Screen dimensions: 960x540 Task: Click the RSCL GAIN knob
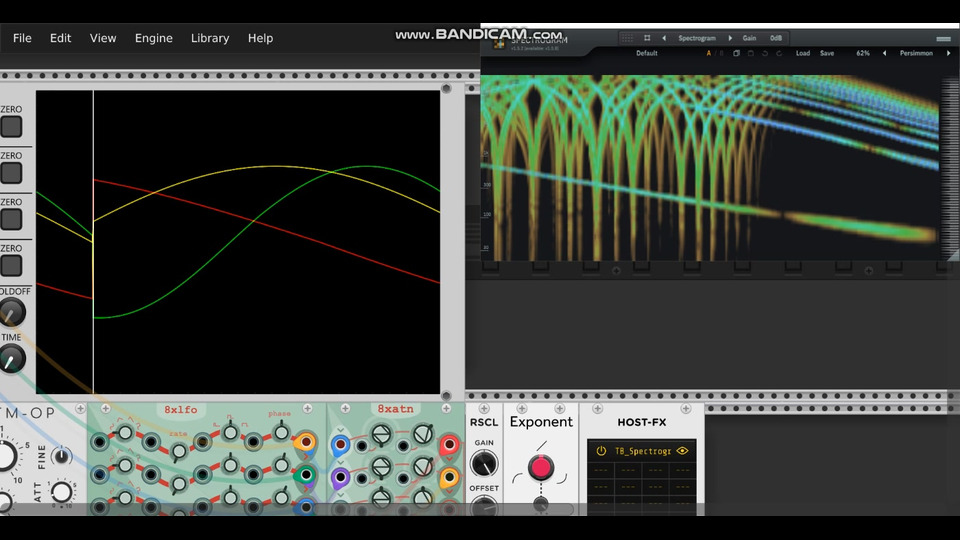pos(484,464)
